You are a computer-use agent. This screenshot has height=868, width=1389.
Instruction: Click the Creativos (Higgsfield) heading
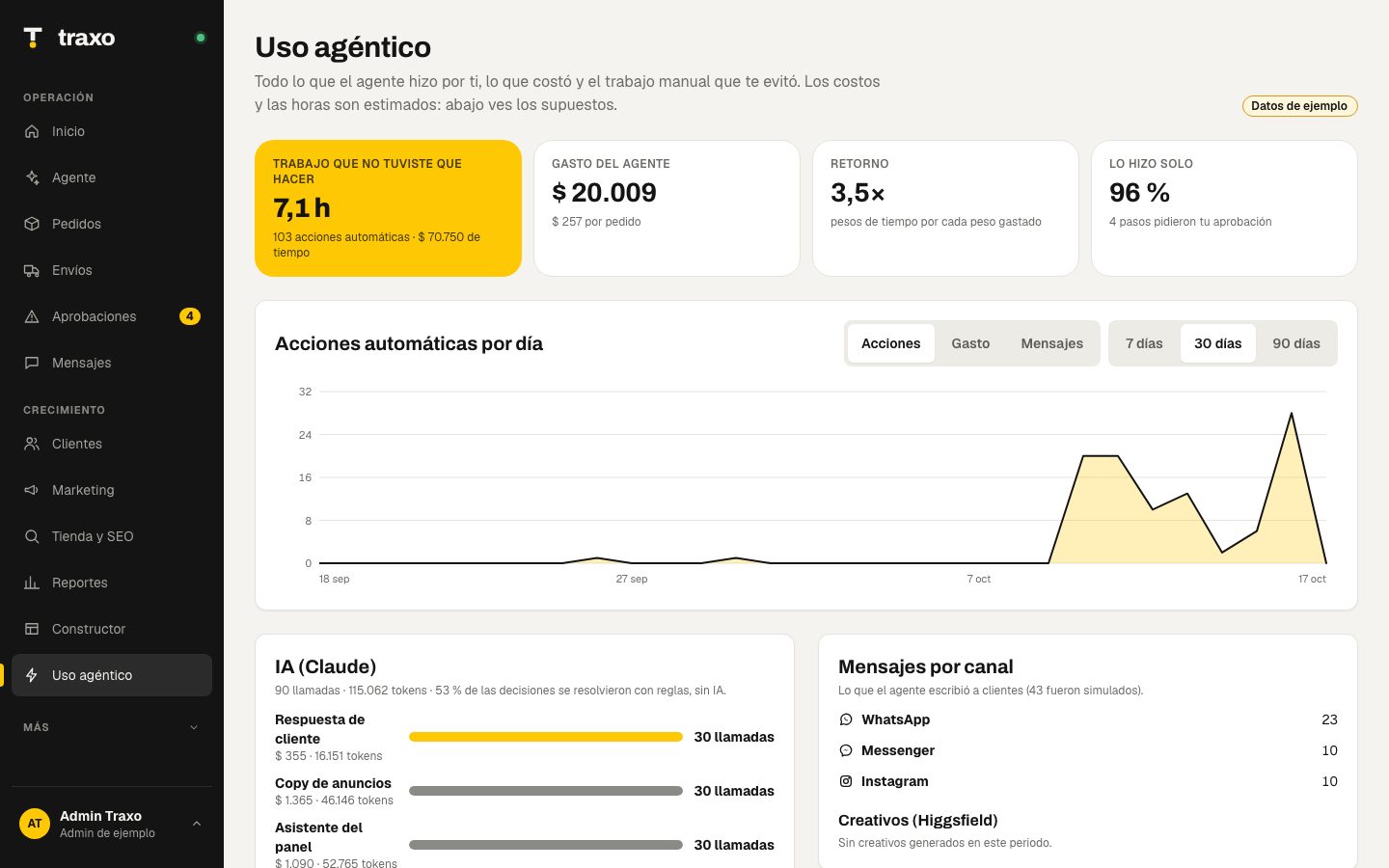pyautogui.click(x=918, y=820)
